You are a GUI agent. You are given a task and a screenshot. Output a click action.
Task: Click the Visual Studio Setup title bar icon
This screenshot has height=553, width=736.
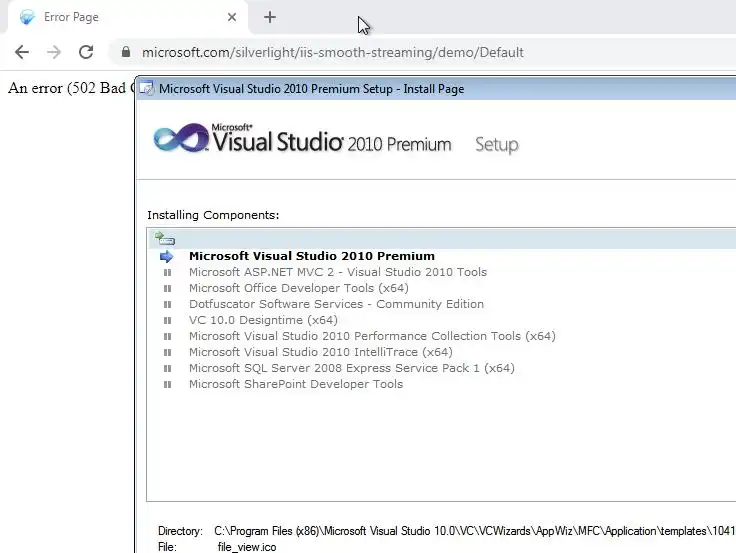(146, 88)
